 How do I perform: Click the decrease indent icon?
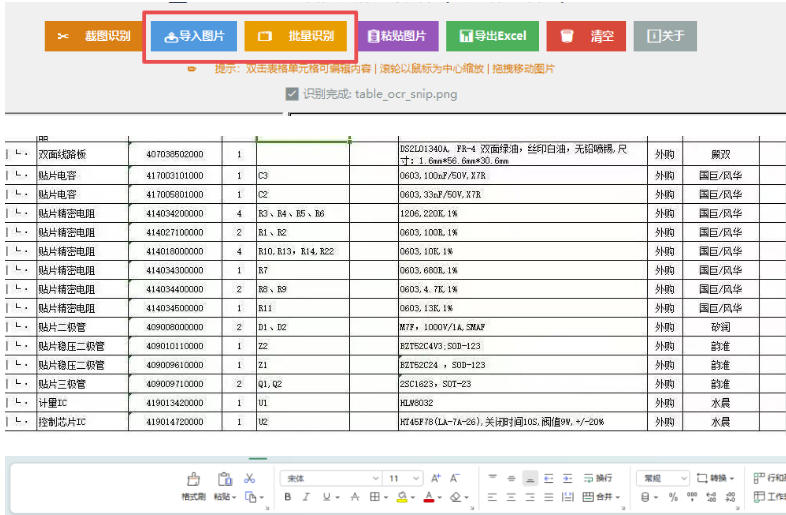[x=549, y=478]
